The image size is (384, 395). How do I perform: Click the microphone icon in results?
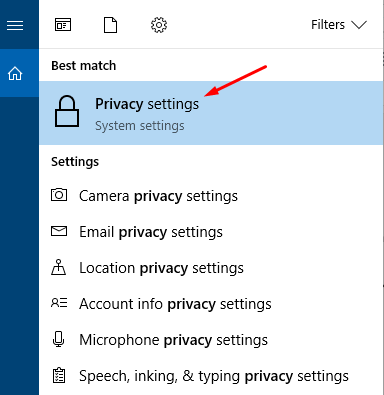[x=59, y=339]
